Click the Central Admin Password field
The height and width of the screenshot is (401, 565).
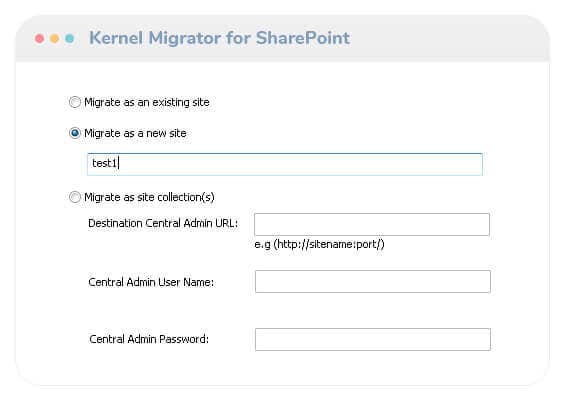point(373,339)
